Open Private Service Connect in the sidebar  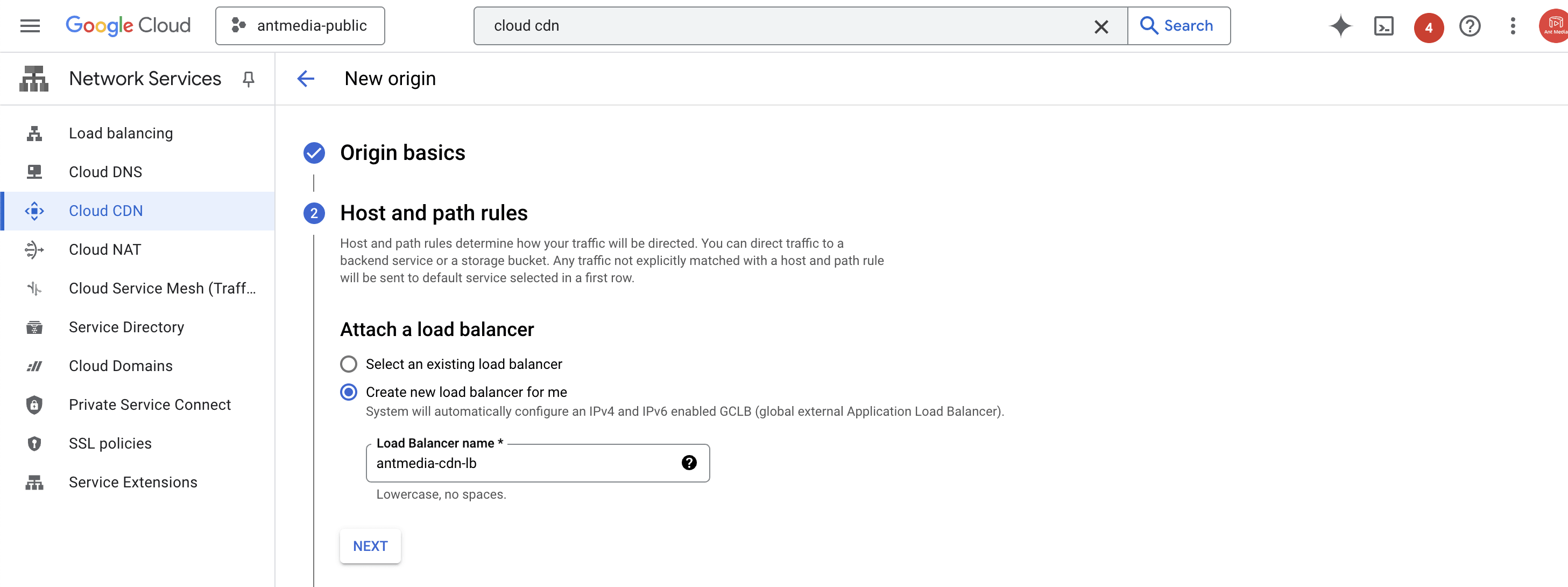pyautogui.click(x=138, y=405)
